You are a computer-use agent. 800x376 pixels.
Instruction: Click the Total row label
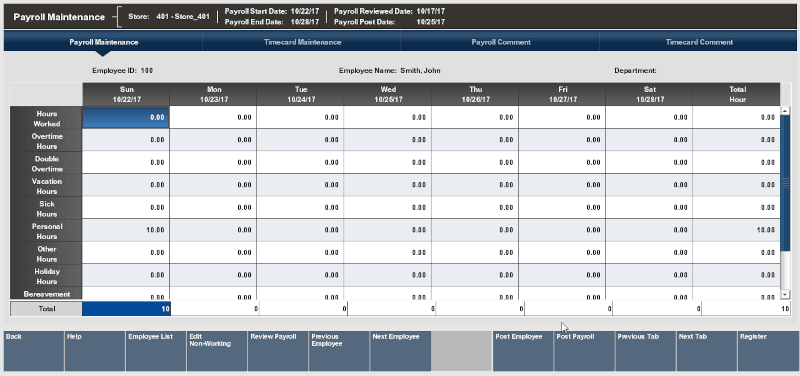coord(46,309)
